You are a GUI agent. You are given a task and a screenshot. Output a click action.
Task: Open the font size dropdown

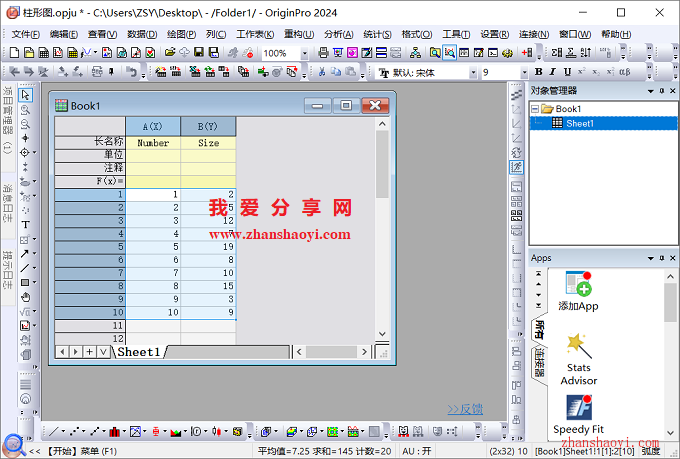coord(524,72)
